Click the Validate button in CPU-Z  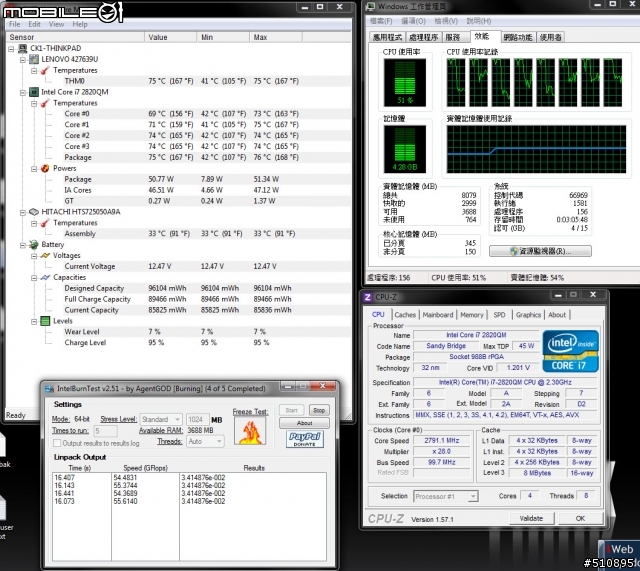pos(531,518)
